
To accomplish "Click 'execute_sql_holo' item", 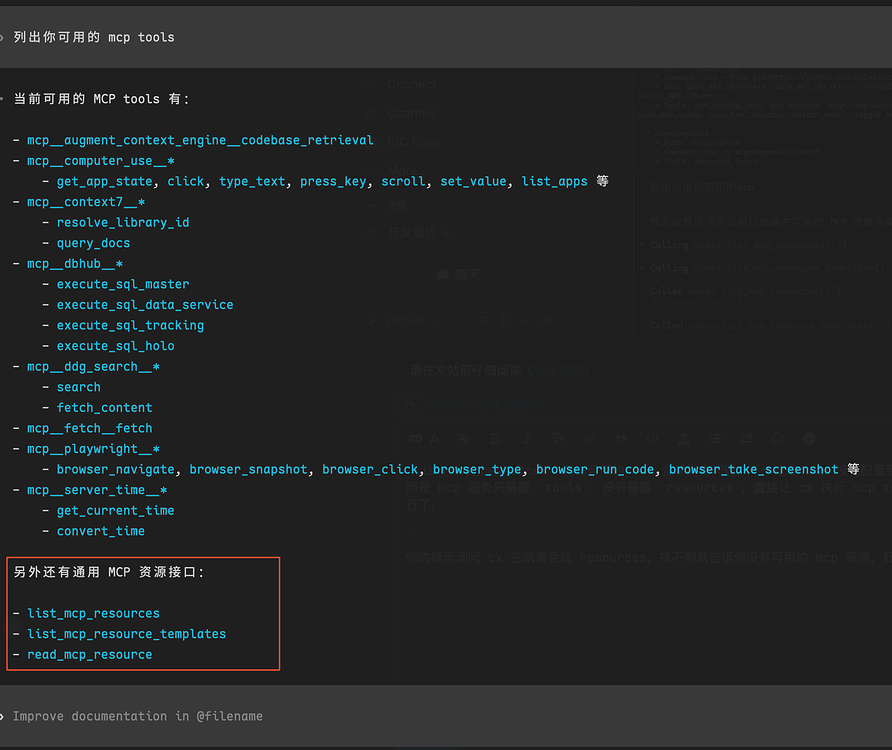I will (x=115, y=345).
